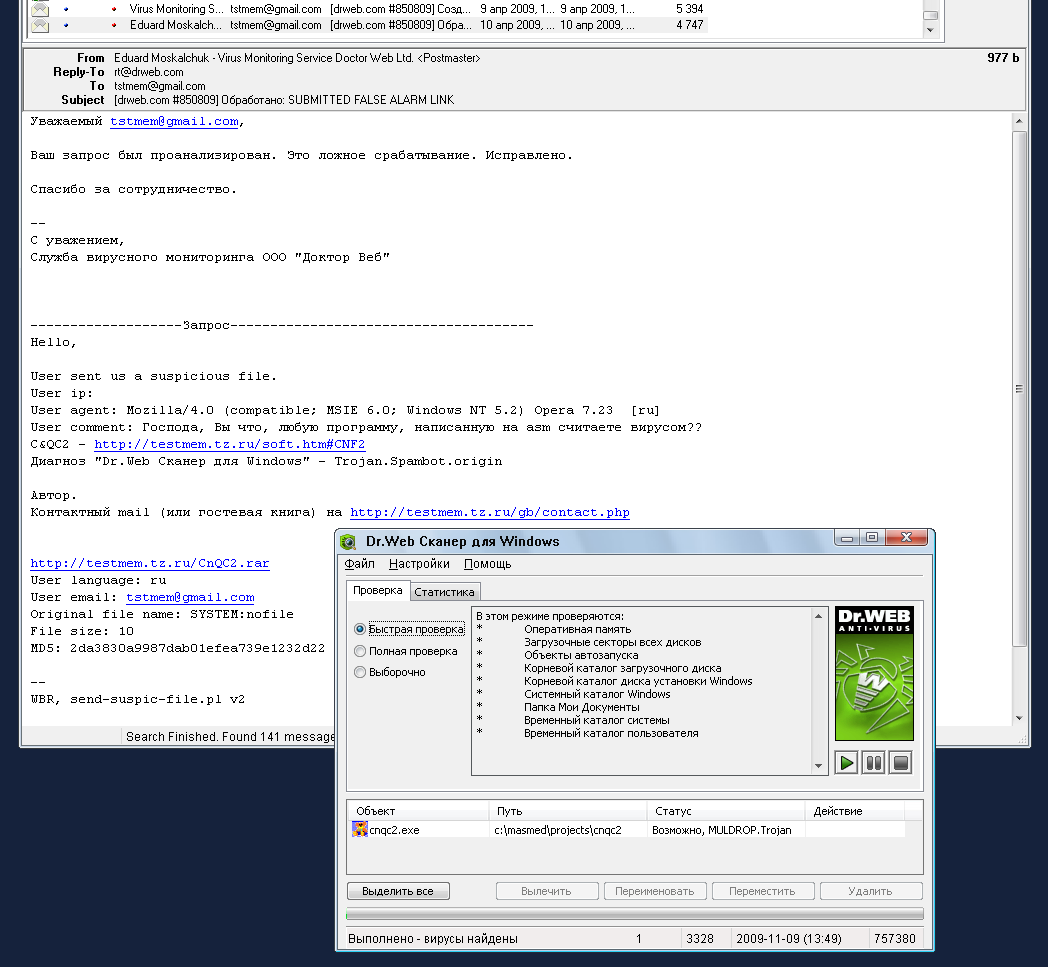Click email body scroll-up arrow
This screenshot has height=967, width=1048.
1019,121
